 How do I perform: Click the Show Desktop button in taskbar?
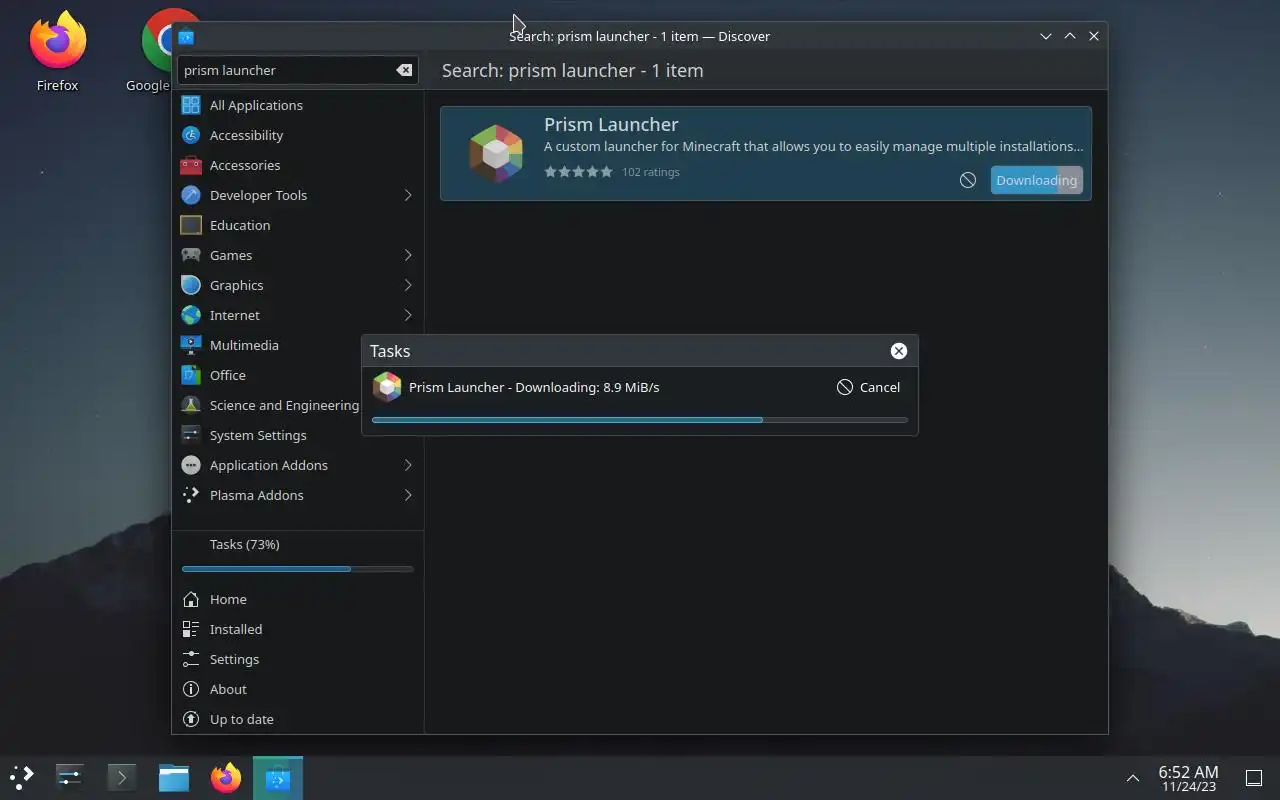1253,778
